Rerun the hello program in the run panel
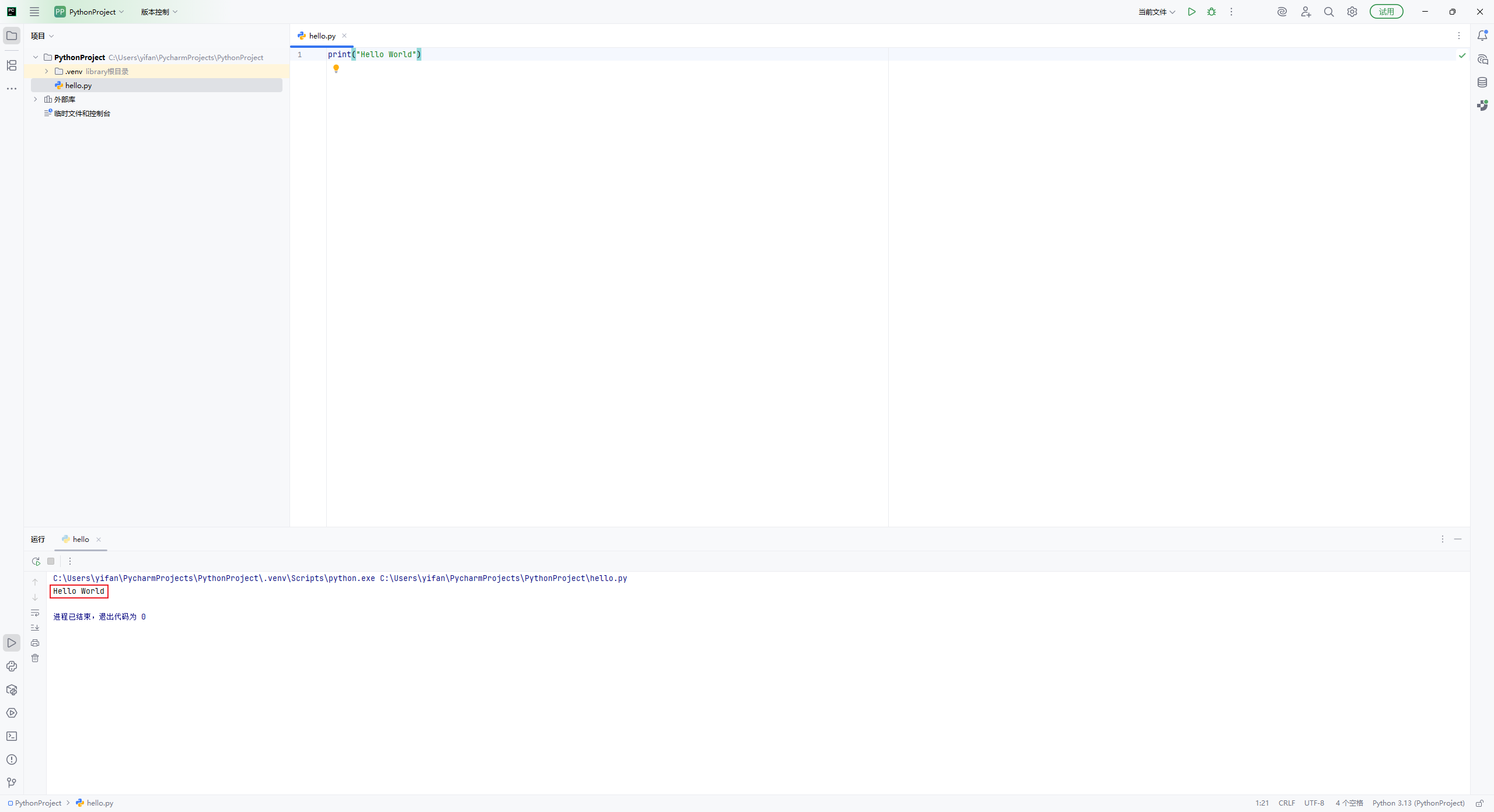This screenshot has width=1494, height=812. (x=35, y=561)
